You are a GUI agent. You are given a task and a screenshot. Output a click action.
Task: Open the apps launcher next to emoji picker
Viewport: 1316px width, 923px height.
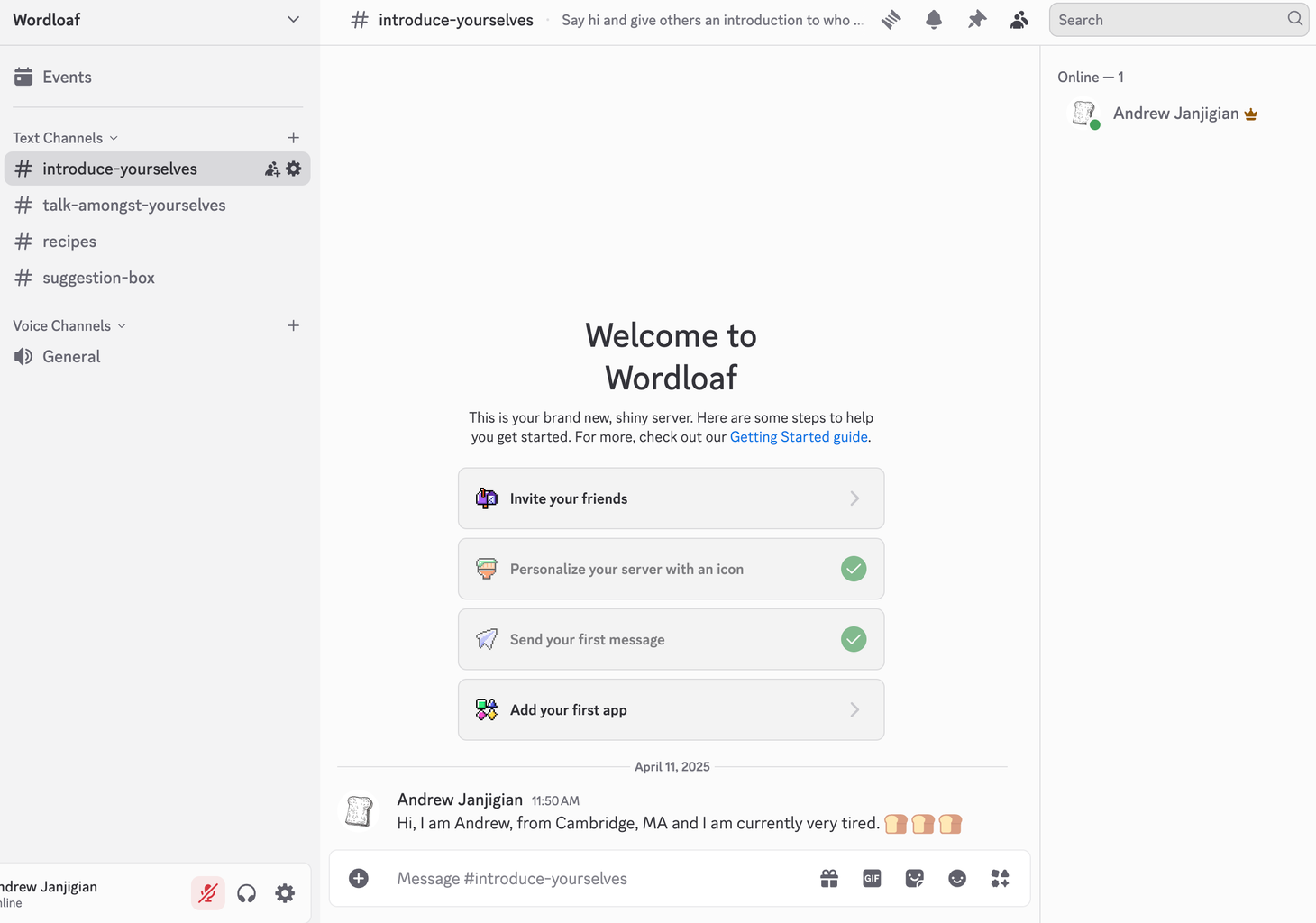[x=1000, y=878]
